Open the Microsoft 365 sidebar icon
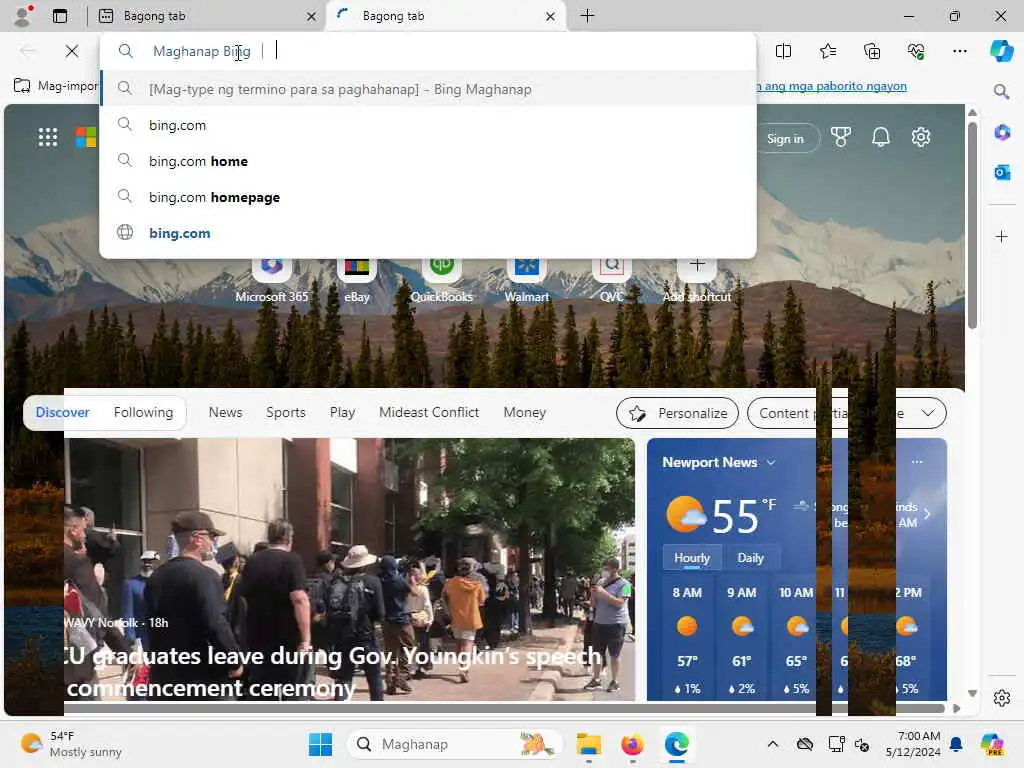1024x768 pixels. (x=1002, y=133)
